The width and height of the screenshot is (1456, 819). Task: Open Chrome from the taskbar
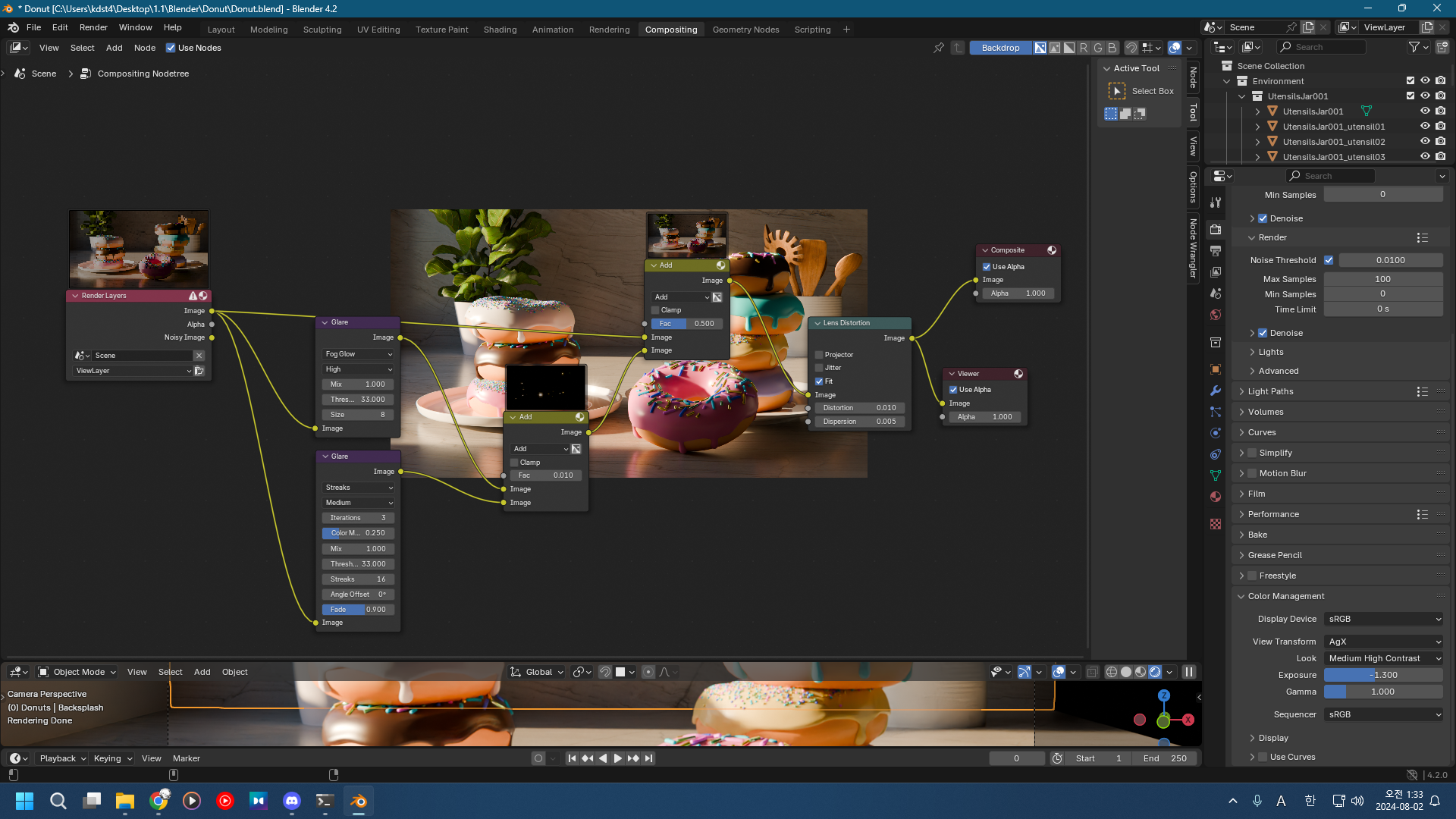[158, 801]
